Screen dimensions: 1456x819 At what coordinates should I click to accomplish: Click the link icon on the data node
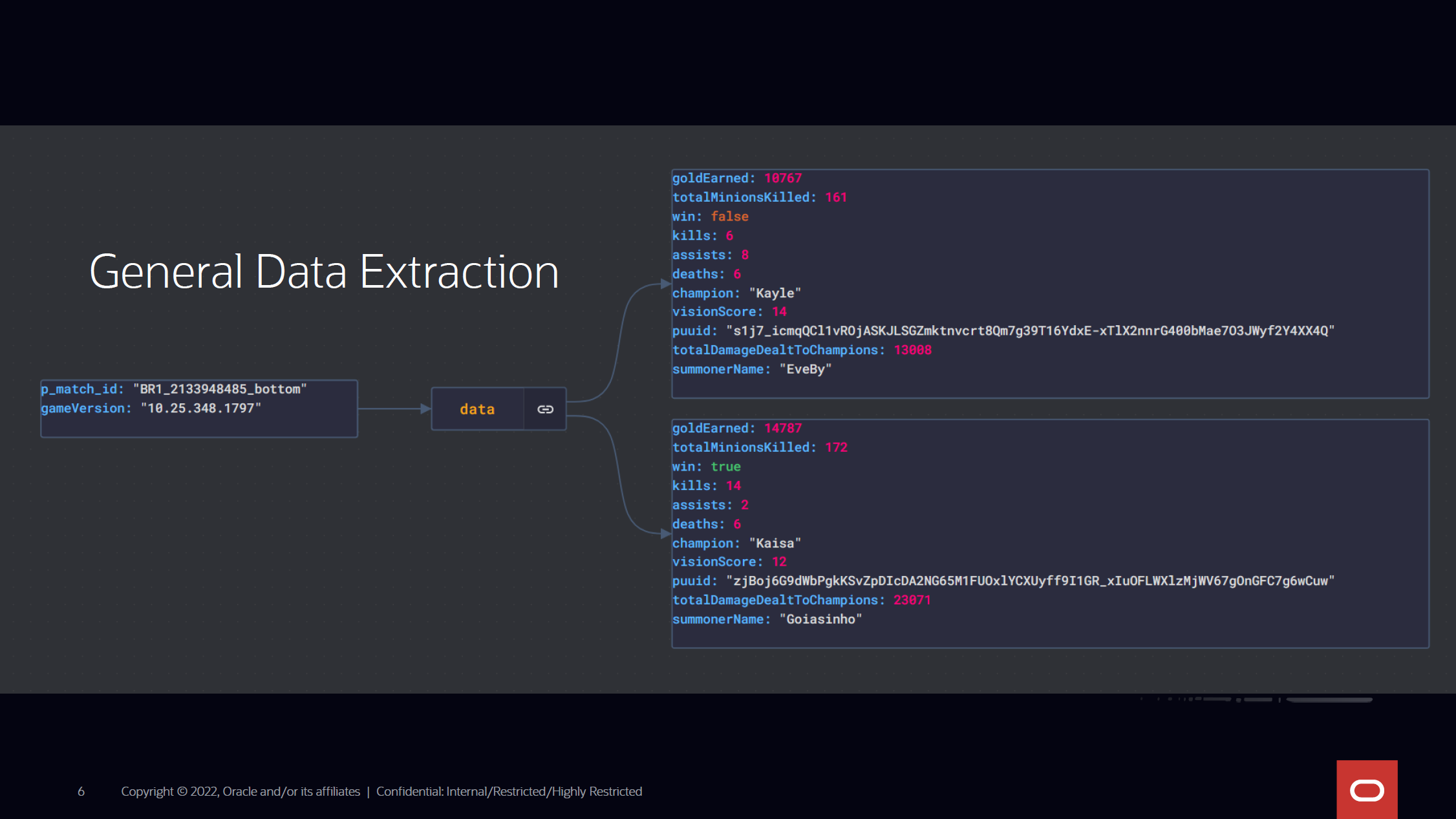pyautogui.click(x=545, y=409)
